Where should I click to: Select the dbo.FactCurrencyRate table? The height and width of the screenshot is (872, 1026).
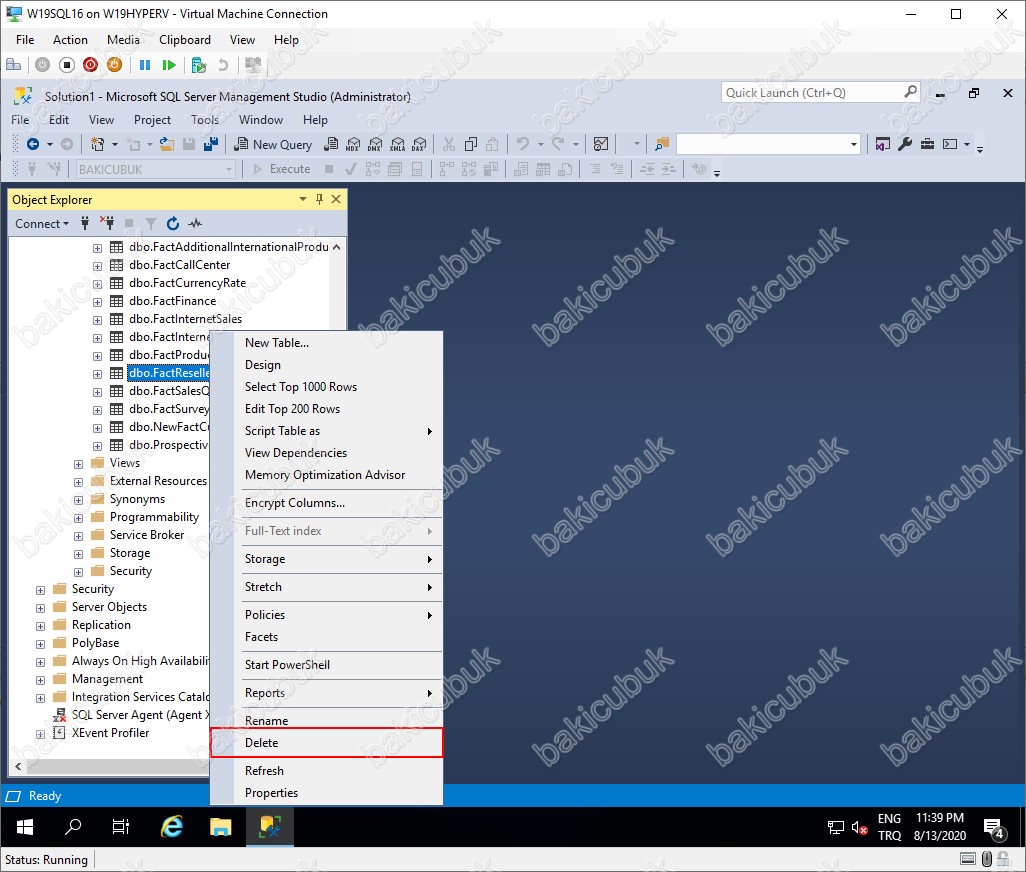click(187, 283)
